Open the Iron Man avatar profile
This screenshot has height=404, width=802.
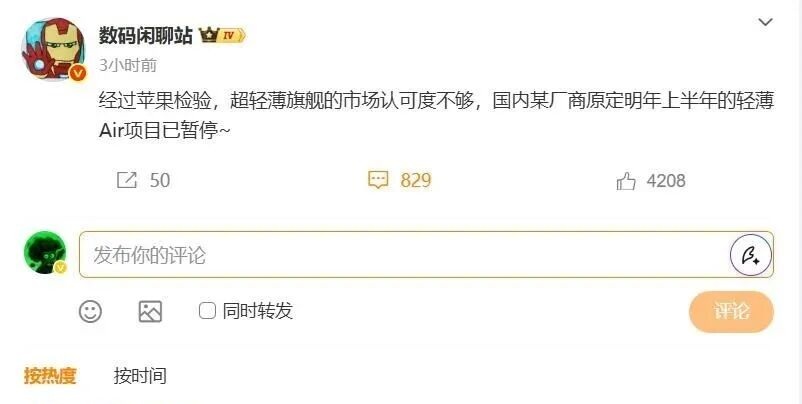pyautogui.click(x=53, y=49)
